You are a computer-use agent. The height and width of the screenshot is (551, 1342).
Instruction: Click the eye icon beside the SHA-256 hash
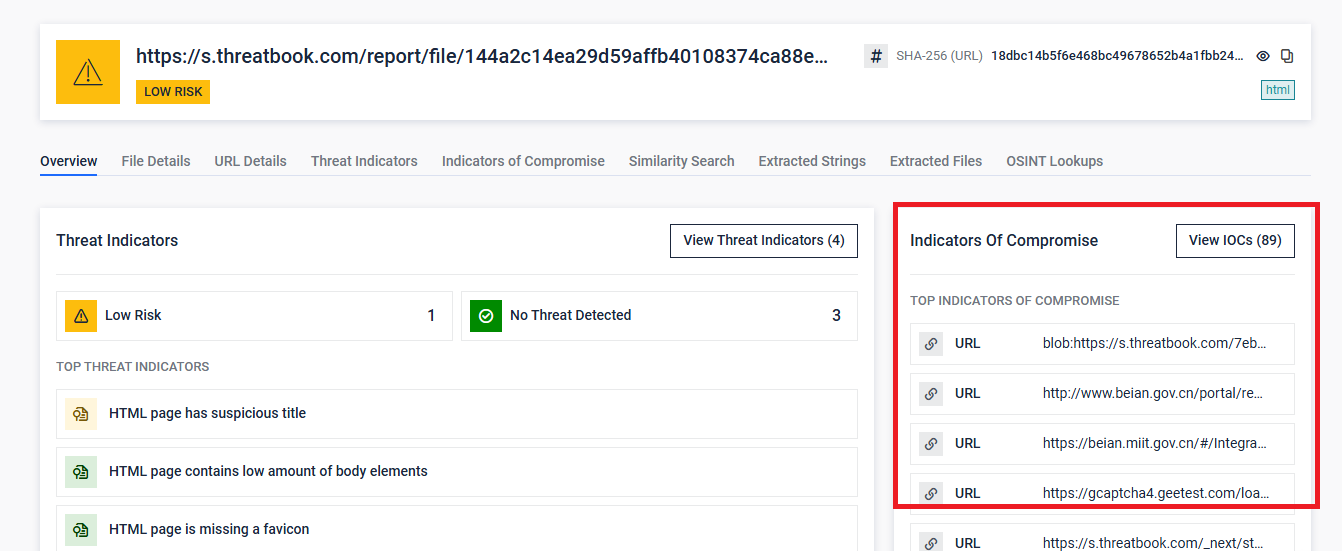tap(1263, 56)
